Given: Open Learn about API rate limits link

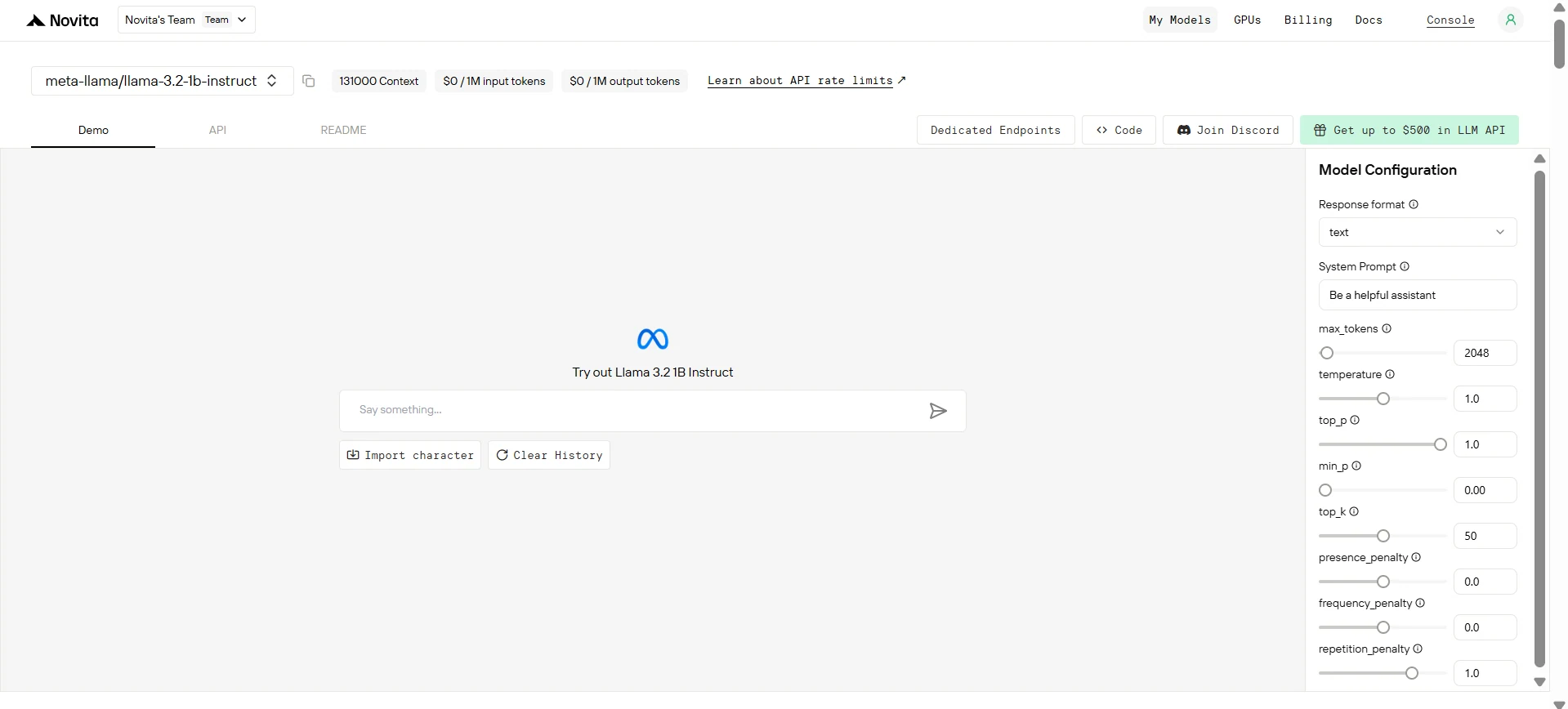Looking at the screenshot, I should 806,80.
